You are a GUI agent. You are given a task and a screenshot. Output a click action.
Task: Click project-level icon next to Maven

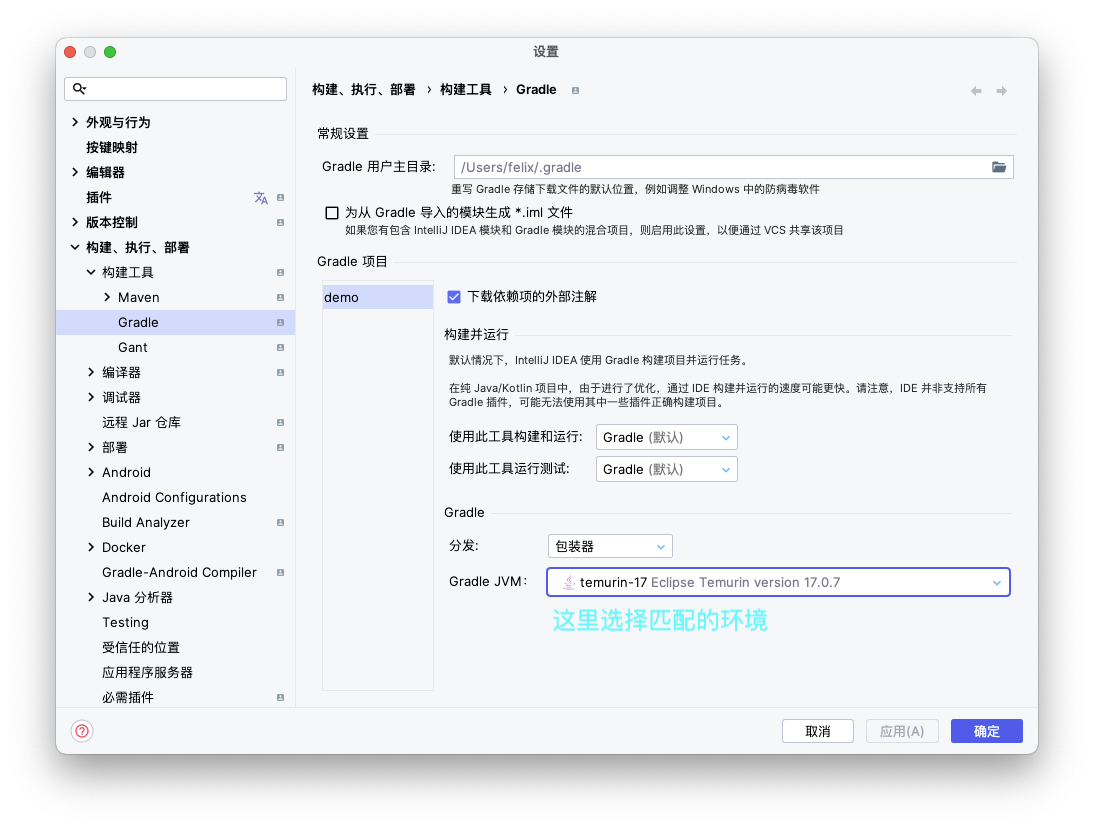coord(280,298)
